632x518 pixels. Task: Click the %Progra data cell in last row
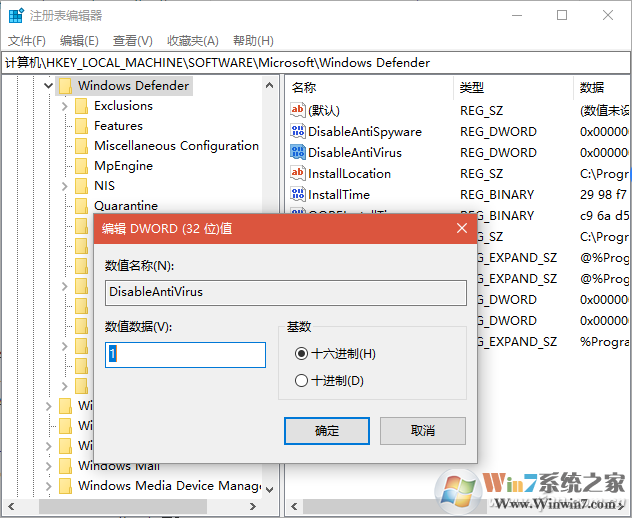[604, 341]
